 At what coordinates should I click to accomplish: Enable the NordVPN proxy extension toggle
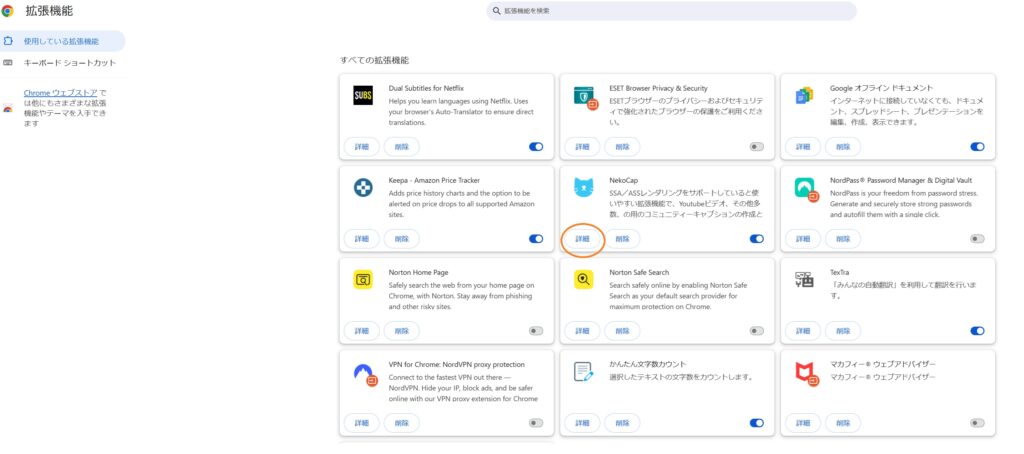pos(536,423)
